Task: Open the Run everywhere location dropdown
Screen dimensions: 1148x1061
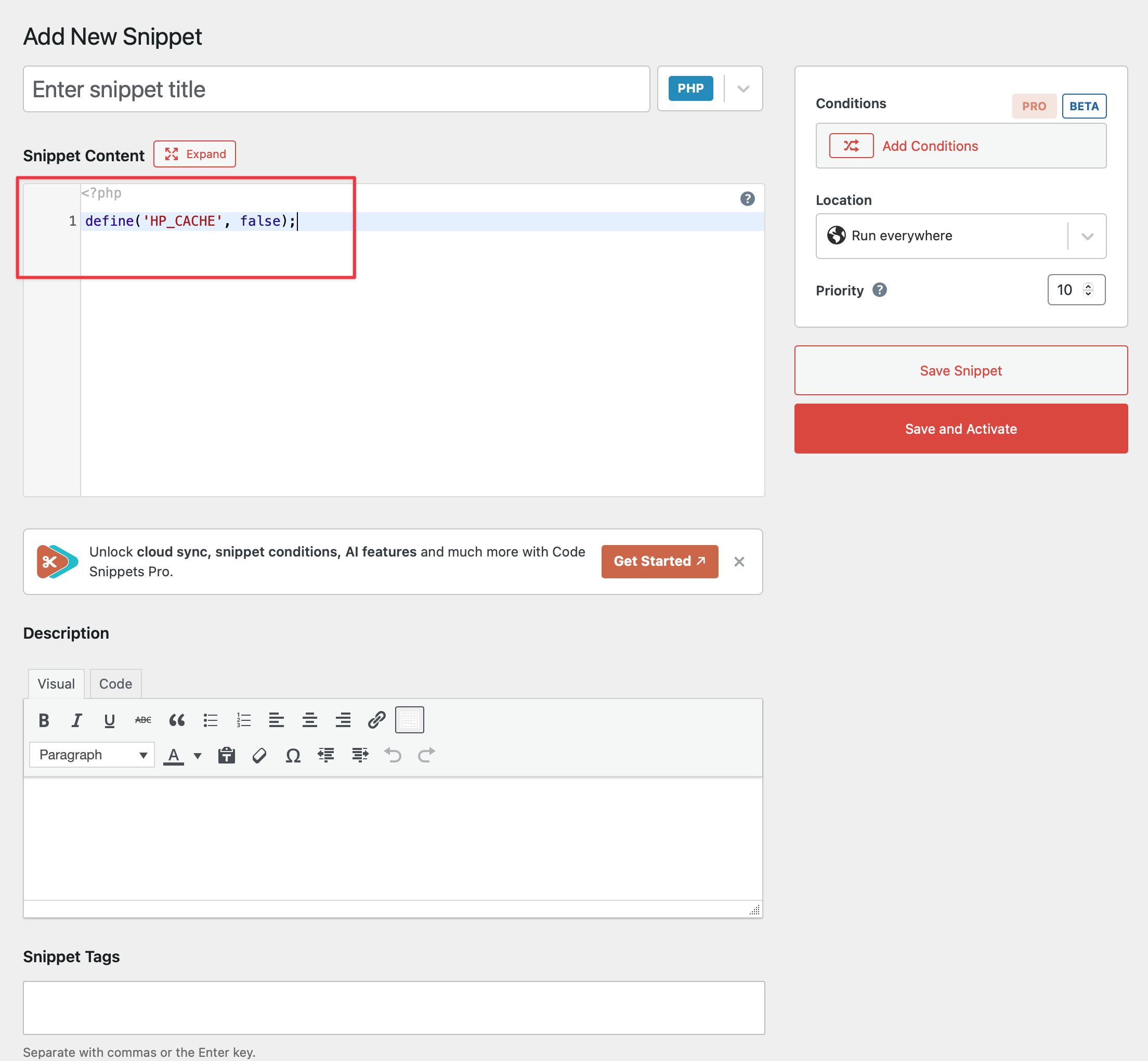Action: coord(1087,236)
